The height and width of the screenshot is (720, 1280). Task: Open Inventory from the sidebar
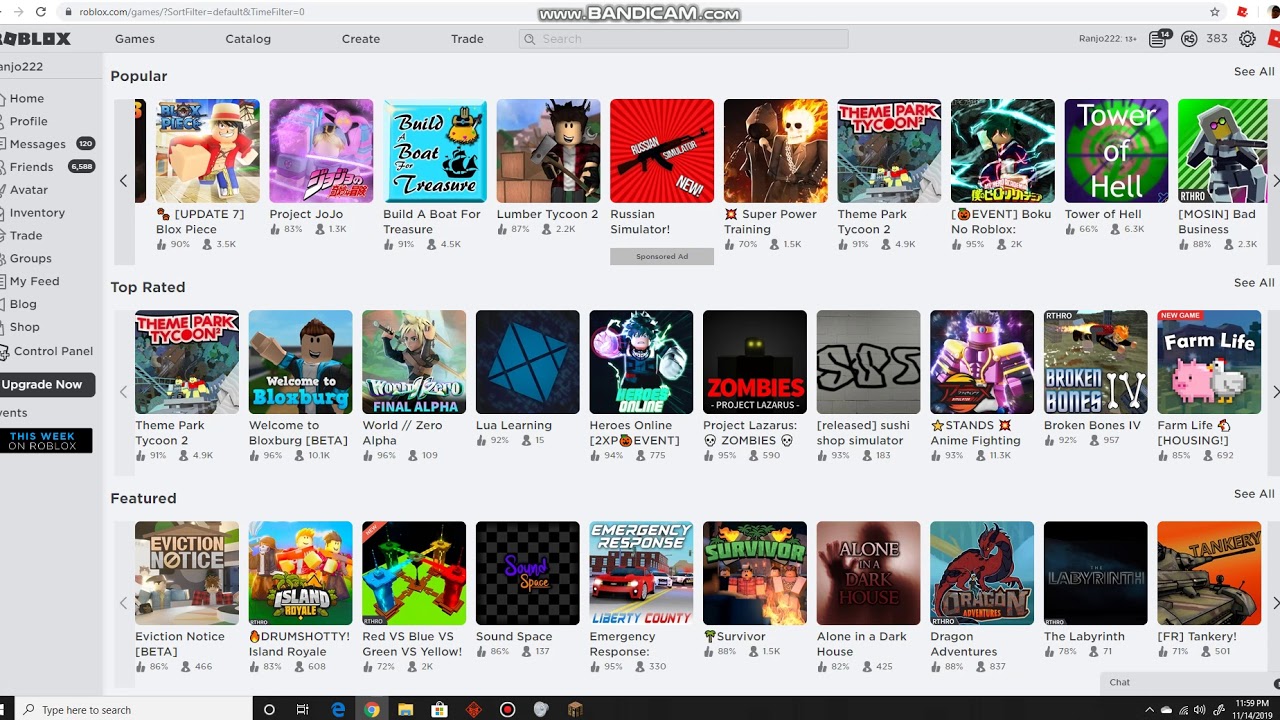pos(37,213)
